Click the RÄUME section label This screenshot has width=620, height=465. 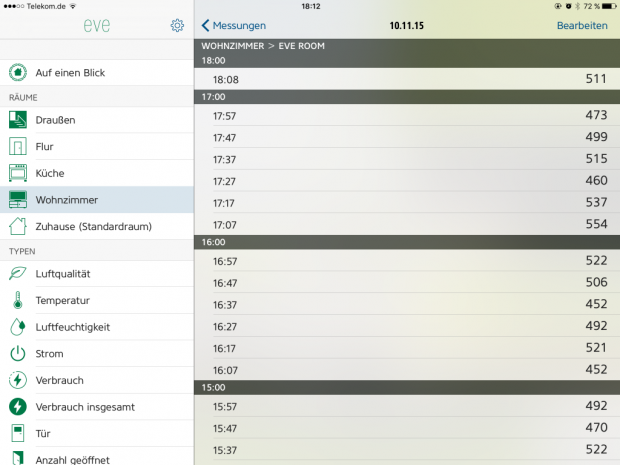tap(23, 98)
